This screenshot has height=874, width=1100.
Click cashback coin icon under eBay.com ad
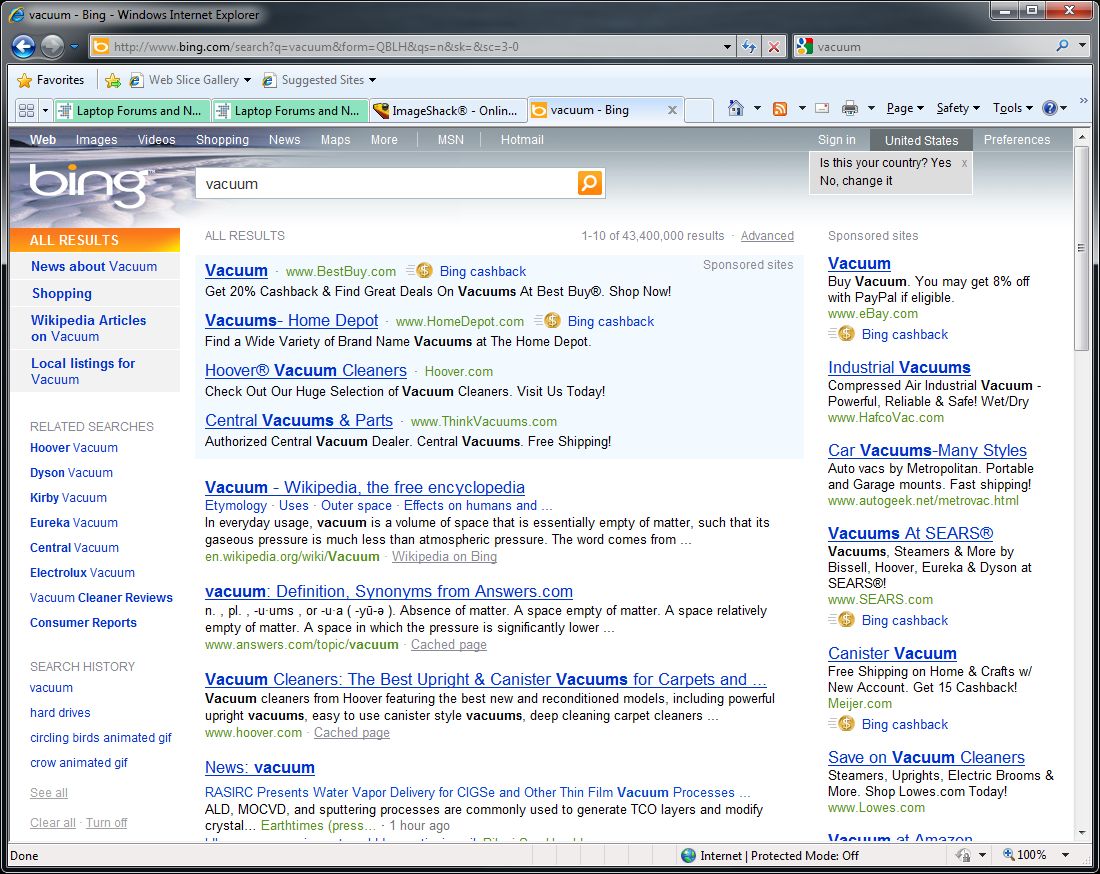(x=846, y=334)
